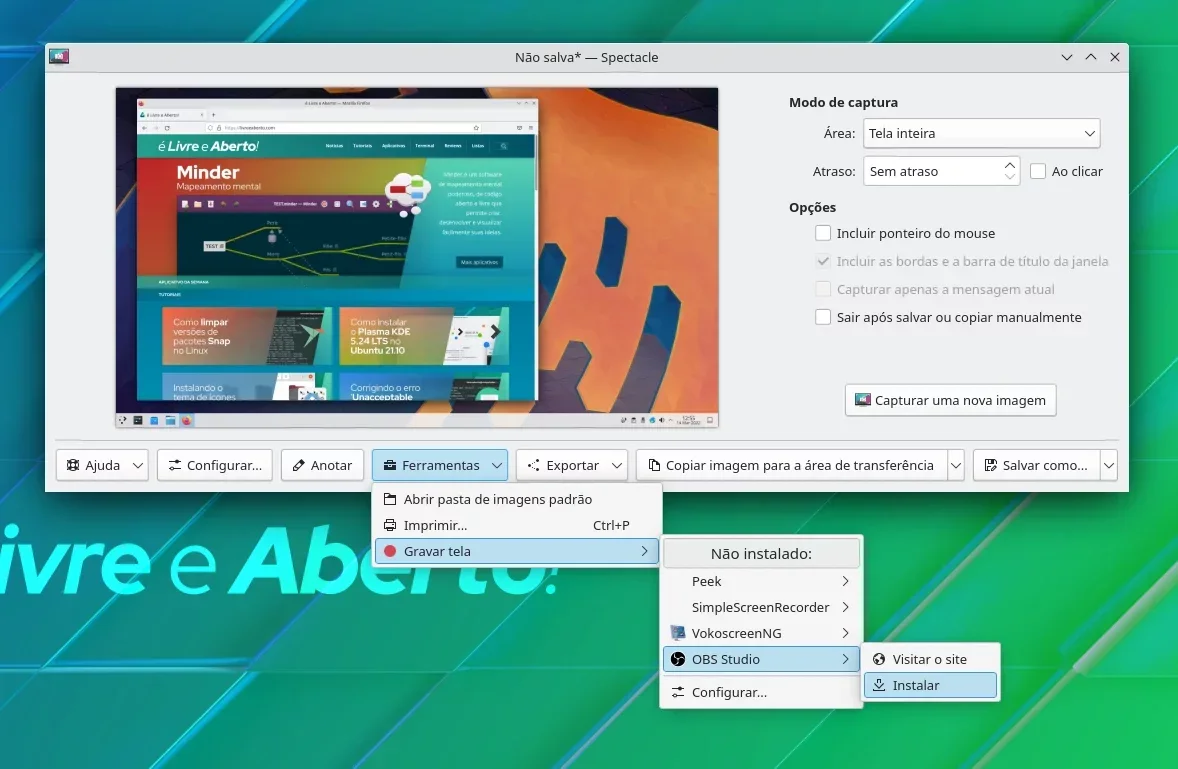1178x769 pixels.
Task: Click the OBS Studio logo icon
Action: pos(678,659)
